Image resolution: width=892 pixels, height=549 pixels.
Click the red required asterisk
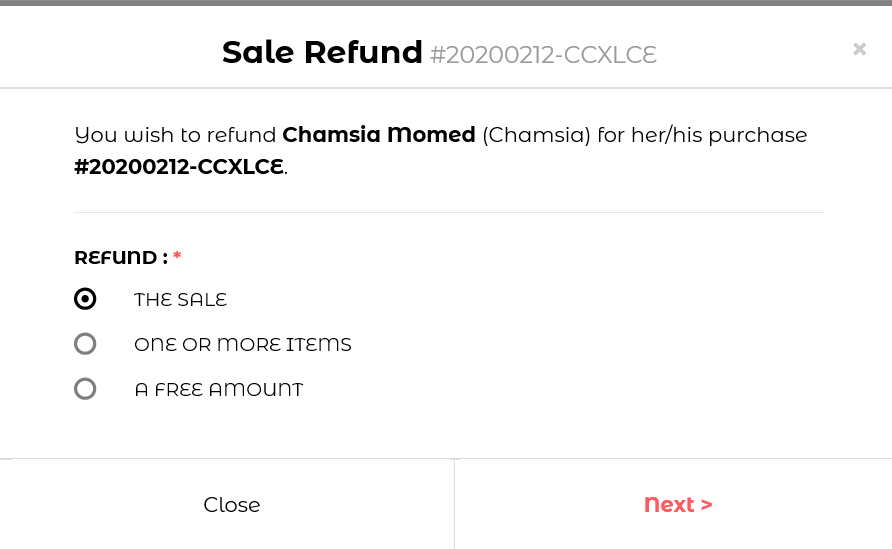point(177,257)
